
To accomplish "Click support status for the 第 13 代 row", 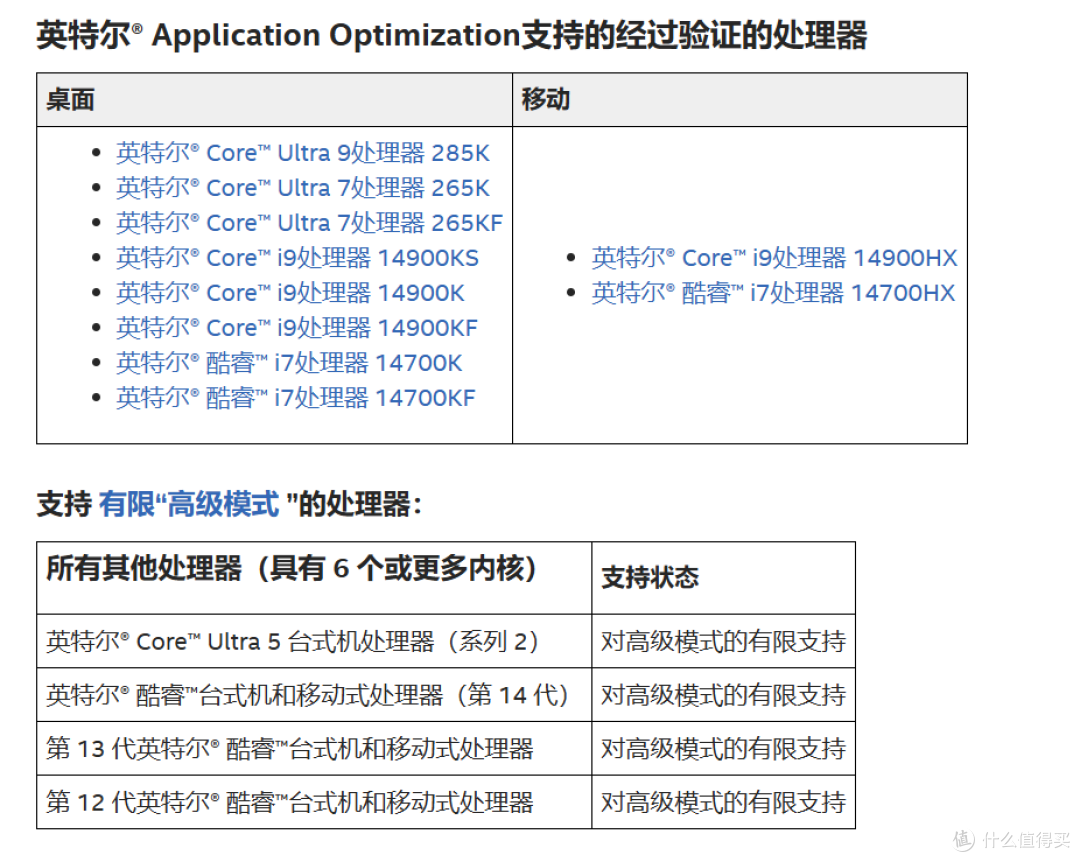I will coord(723,748).
